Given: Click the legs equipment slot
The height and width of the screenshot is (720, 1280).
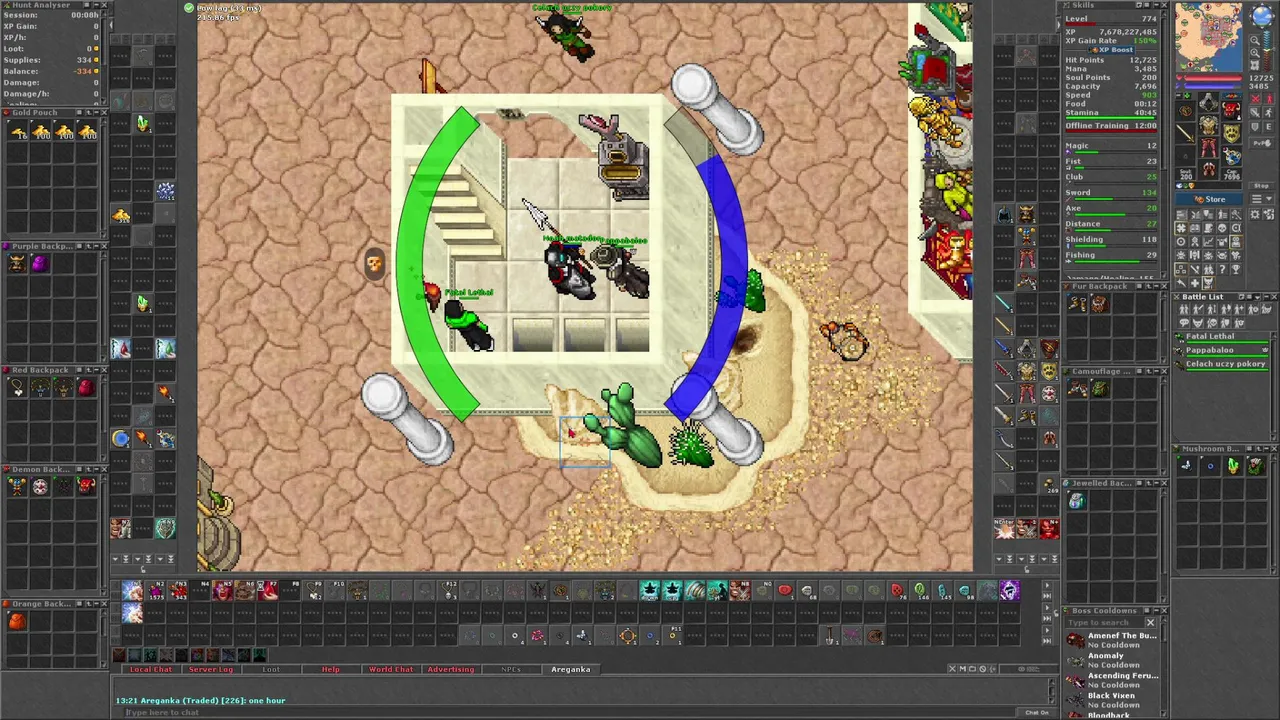Looking at the screenshot, I should click(1208, 148).
